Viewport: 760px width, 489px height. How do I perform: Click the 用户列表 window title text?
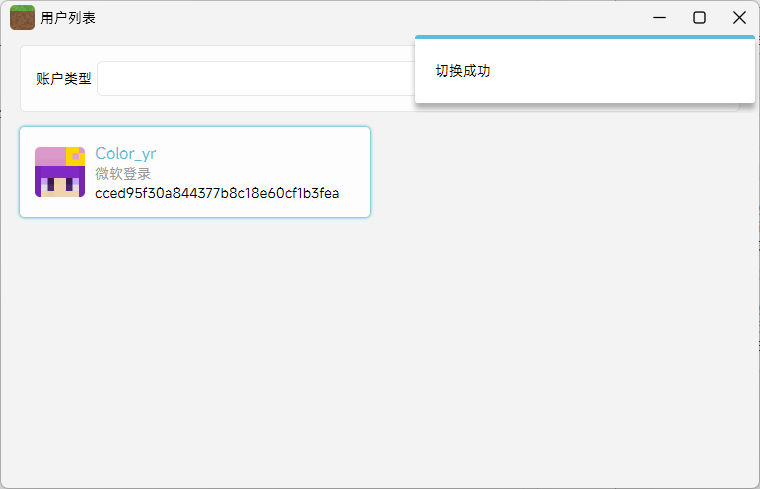68,18
